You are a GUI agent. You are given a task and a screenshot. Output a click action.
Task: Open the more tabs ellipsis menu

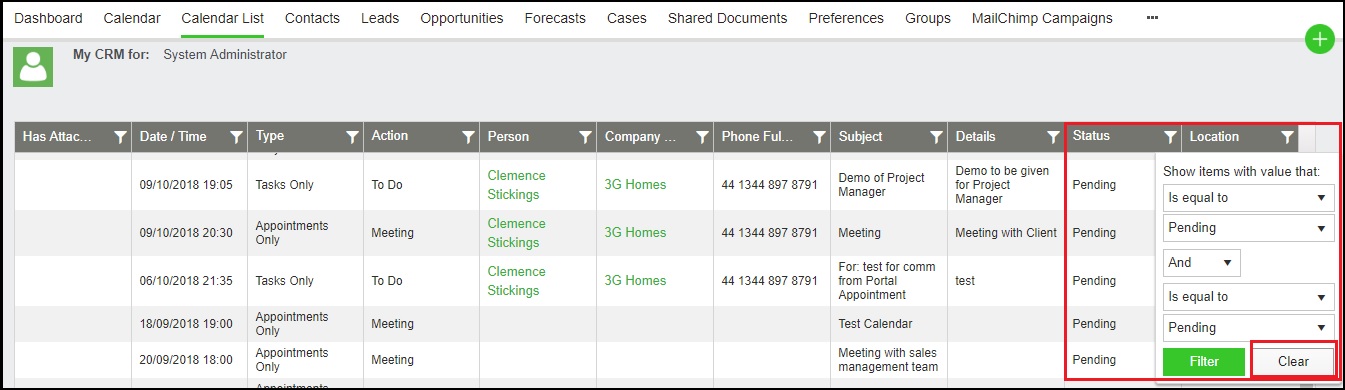point(1153,18)
